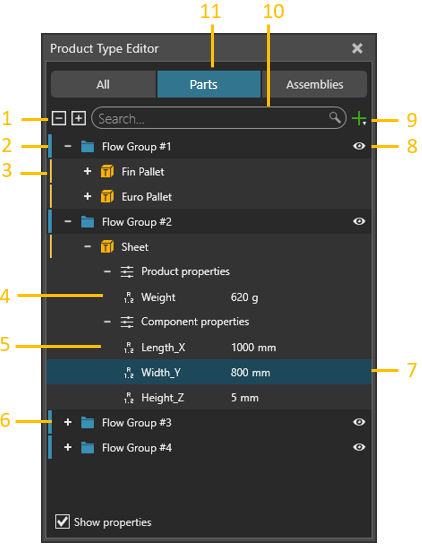Select the Weight property row
The width and height of the screenshot is (422, 548).
(209, 297)
